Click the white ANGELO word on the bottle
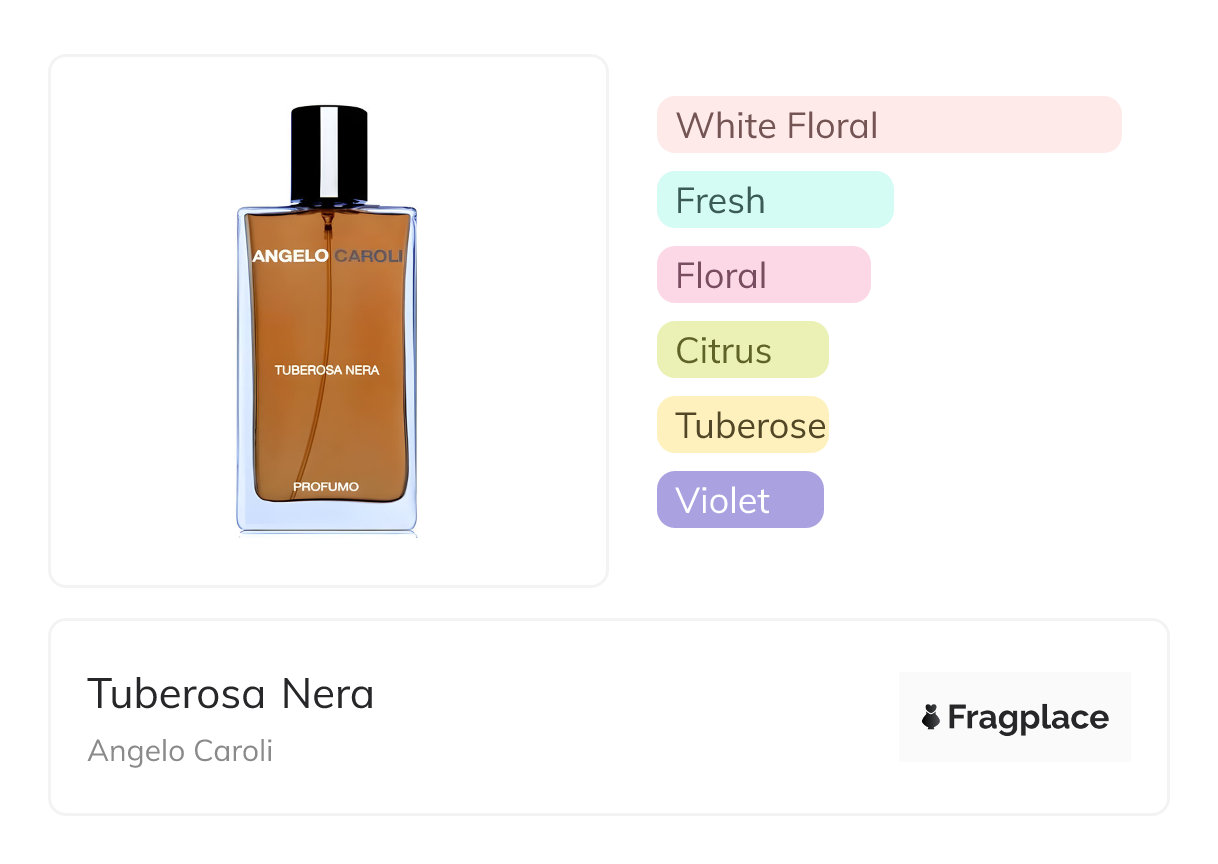Screen dimensions: 1218x864 click(290, 256)
